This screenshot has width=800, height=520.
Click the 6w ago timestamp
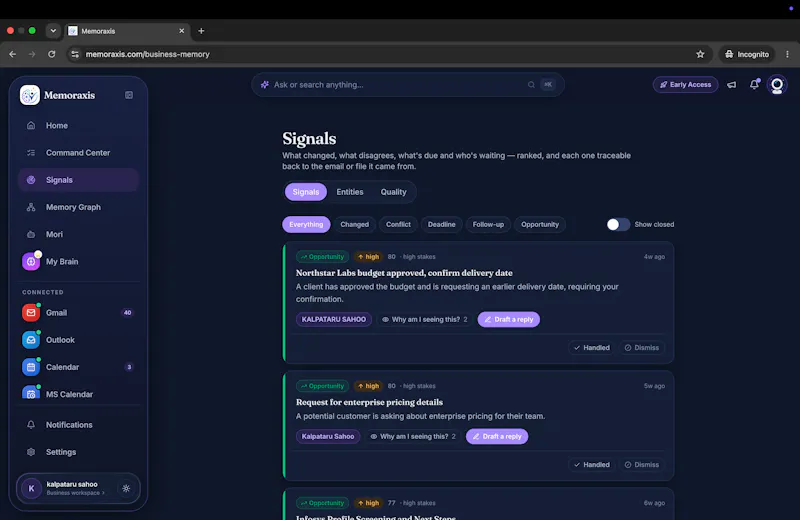(x=654, y=503)
